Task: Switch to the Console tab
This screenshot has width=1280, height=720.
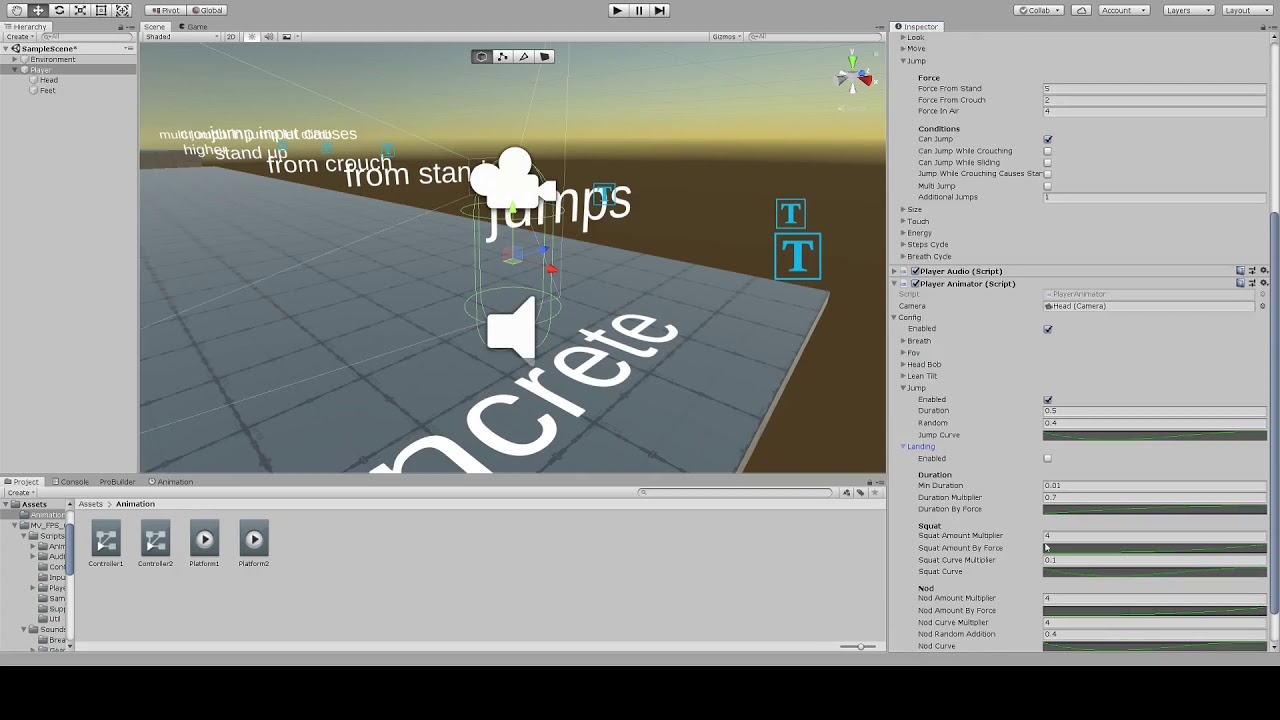Action: coord(71,482)
